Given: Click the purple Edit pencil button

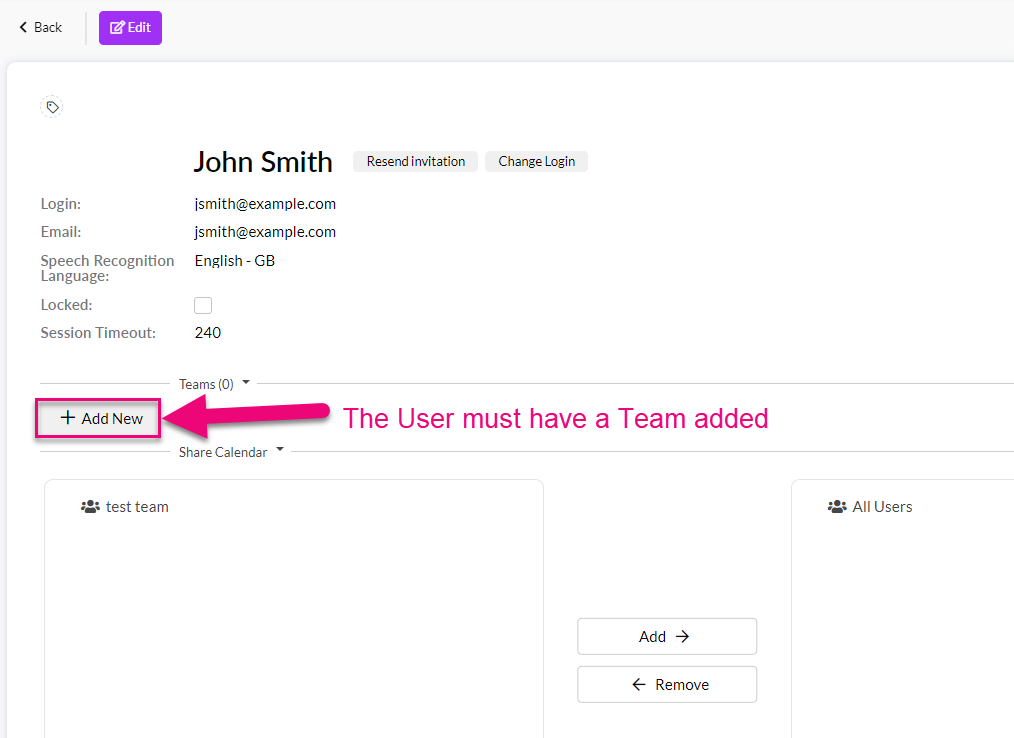Looking at the screenshot, I should (x=130, y=28).
